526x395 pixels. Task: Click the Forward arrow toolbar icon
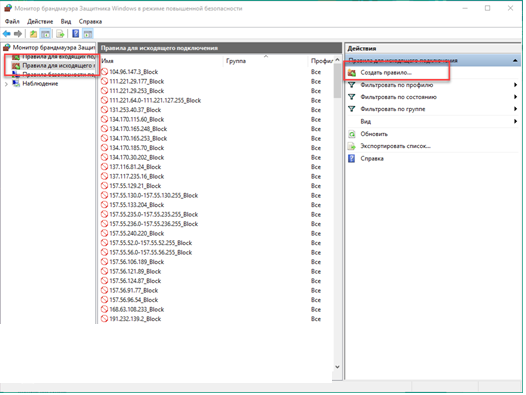pos(18,34)
